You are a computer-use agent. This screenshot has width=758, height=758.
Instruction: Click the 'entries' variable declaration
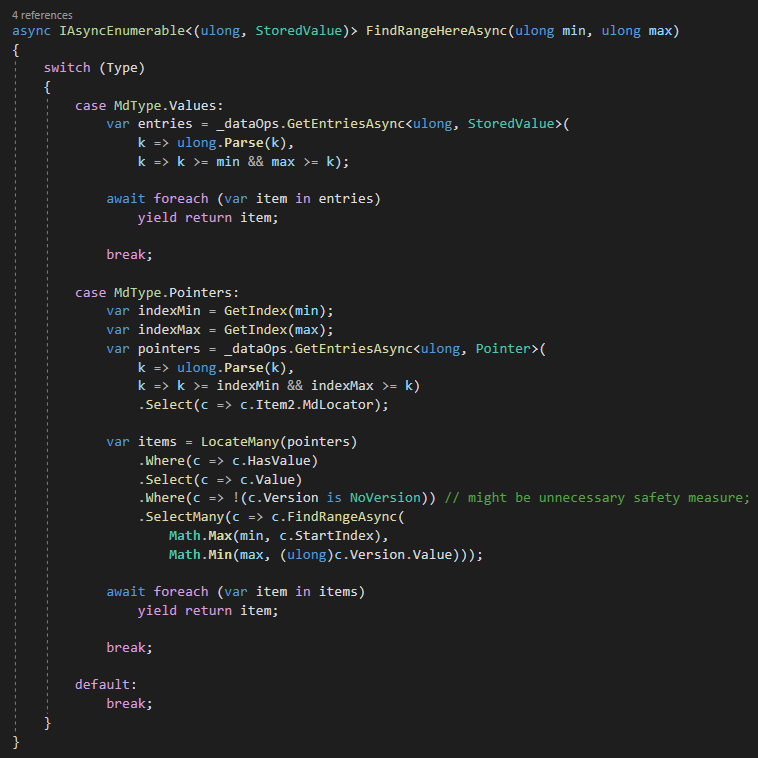pos(165,124)
